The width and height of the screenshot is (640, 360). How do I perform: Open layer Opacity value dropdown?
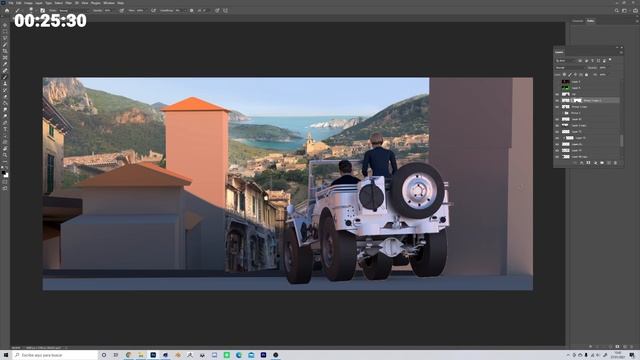[603, 68]
